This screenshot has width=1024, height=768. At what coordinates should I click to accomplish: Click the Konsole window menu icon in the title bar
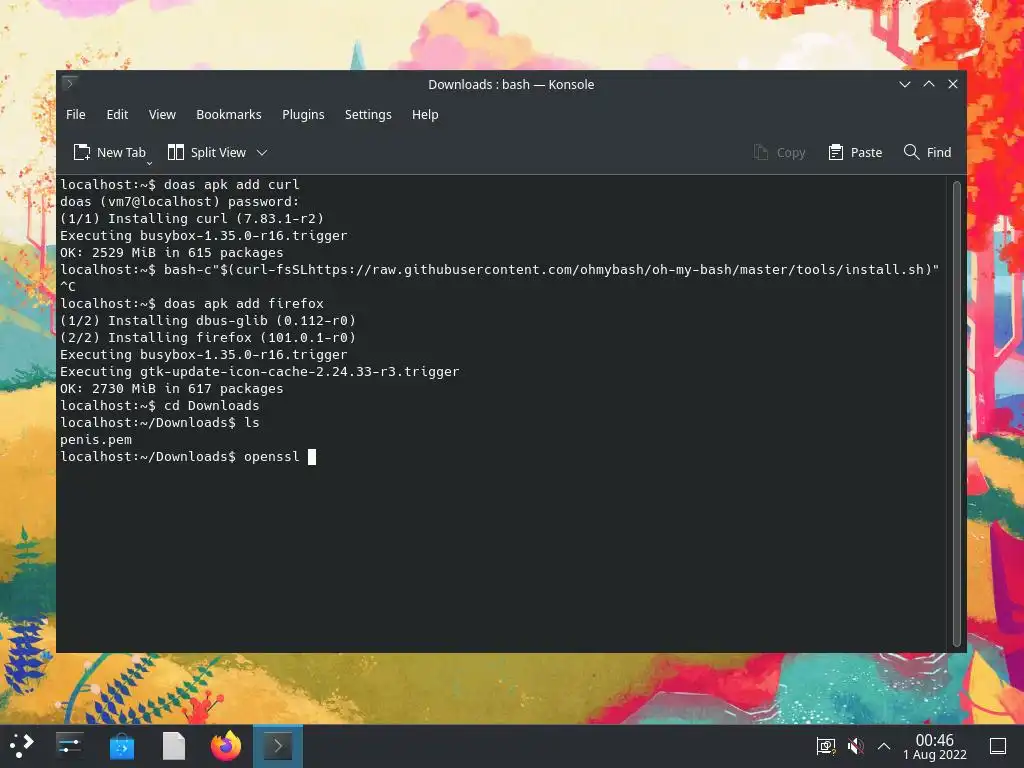70,84
